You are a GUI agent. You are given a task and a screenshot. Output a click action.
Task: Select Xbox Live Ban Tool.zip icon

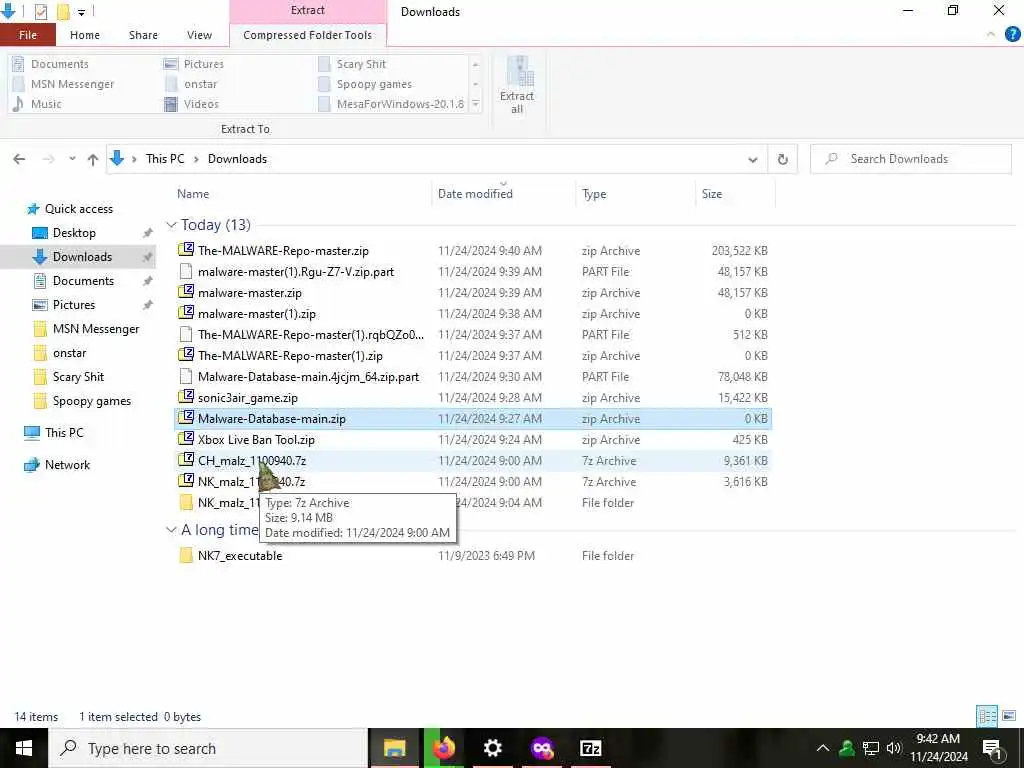[x=186, y=440]
